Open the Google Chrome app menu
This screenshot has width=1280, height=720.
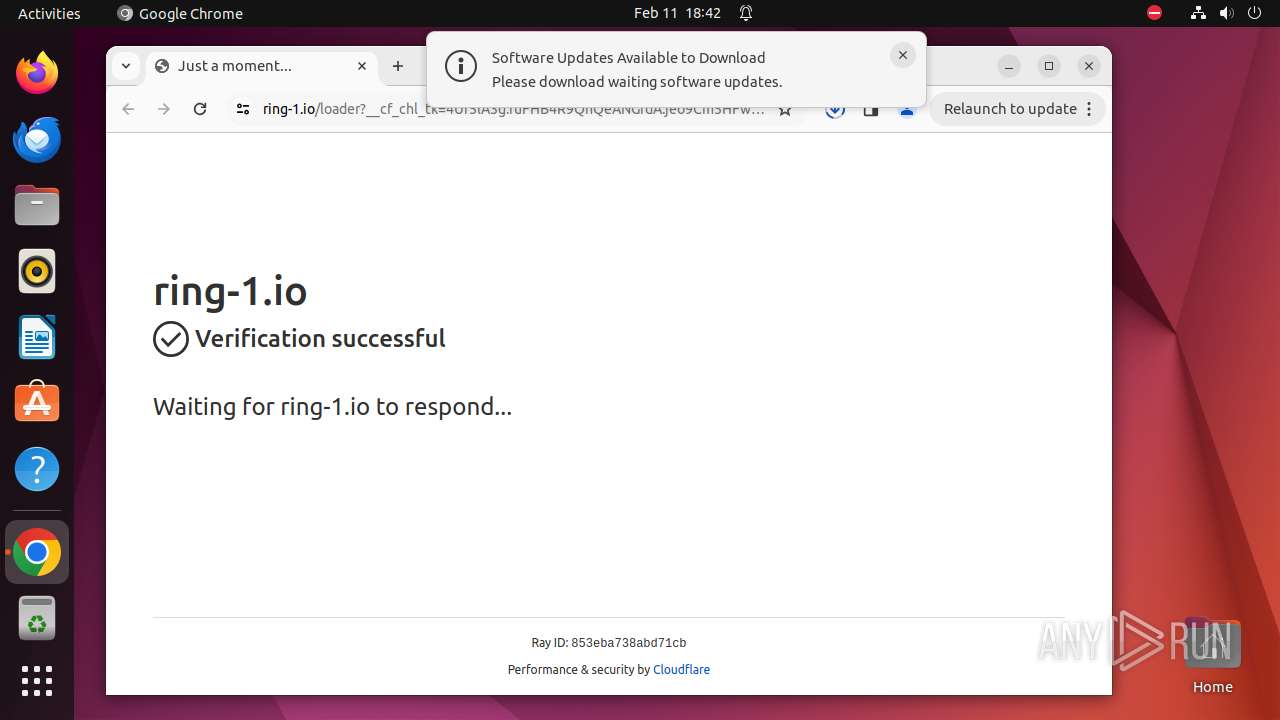pyautogui.click(x=180, y=13)
